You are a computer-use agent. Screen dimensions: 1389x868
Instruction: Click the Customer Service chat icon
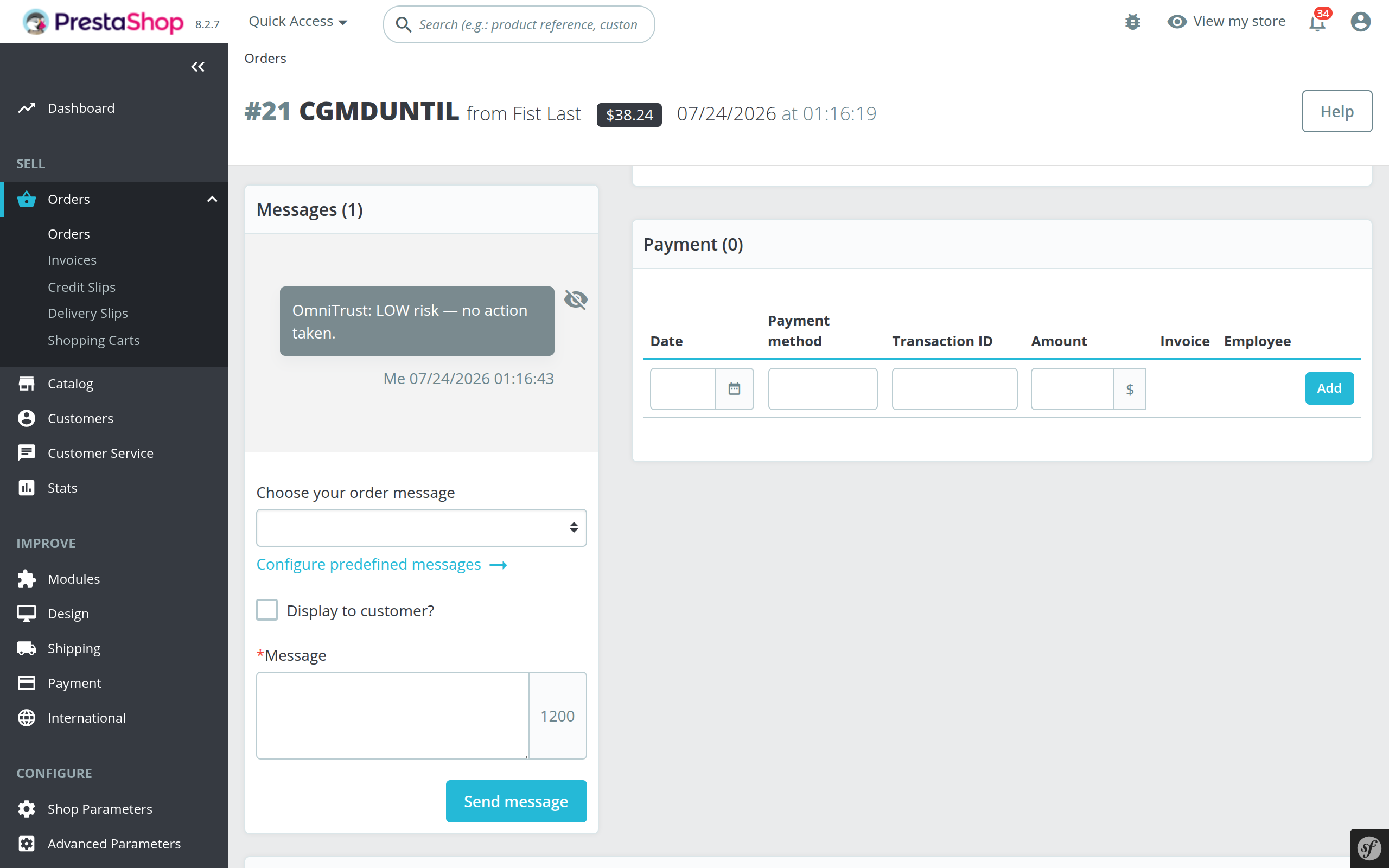click(27, 453)
